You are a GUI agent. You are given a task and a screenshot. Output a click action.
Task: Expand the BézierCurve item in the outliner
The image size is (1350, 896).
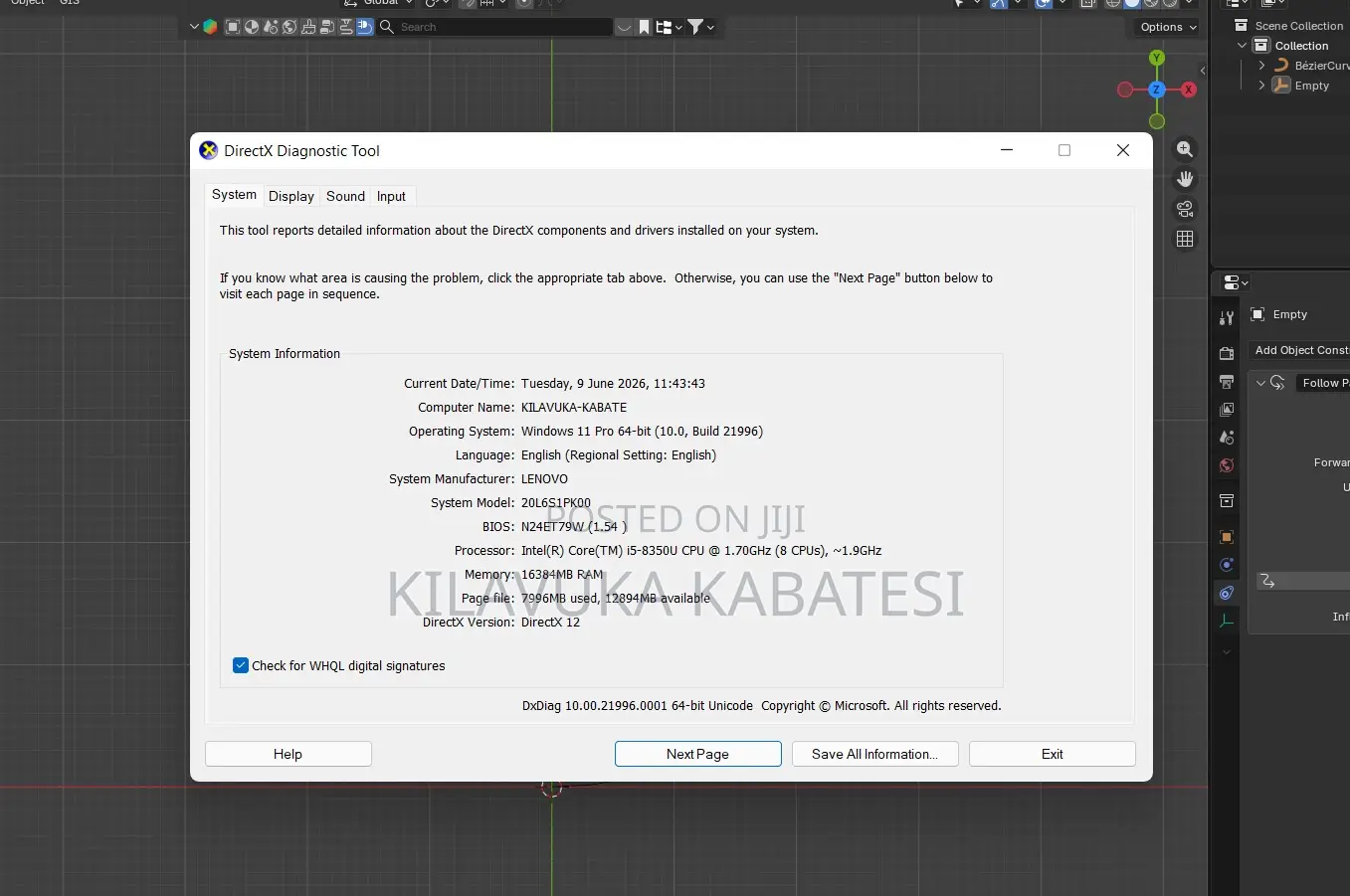pyautogui.click(x=1262, y=66)
